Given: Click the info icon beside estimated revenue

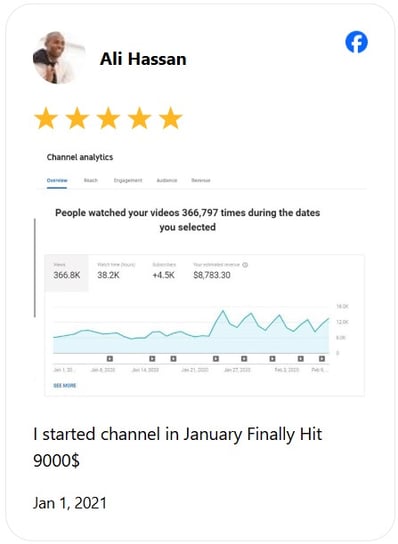Looking at the screenshot, I should 245,265.
